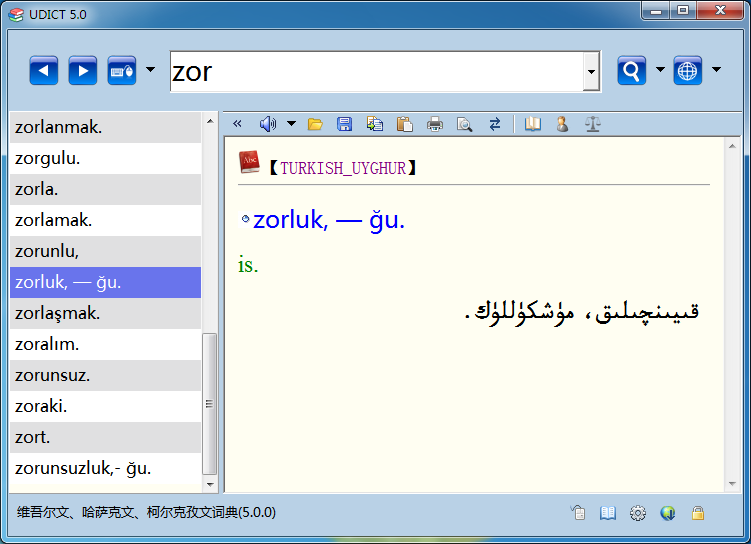Click the balance scales icon in toolbar
Viewport: 751px width, 544px height.
(x=593, y=124)
